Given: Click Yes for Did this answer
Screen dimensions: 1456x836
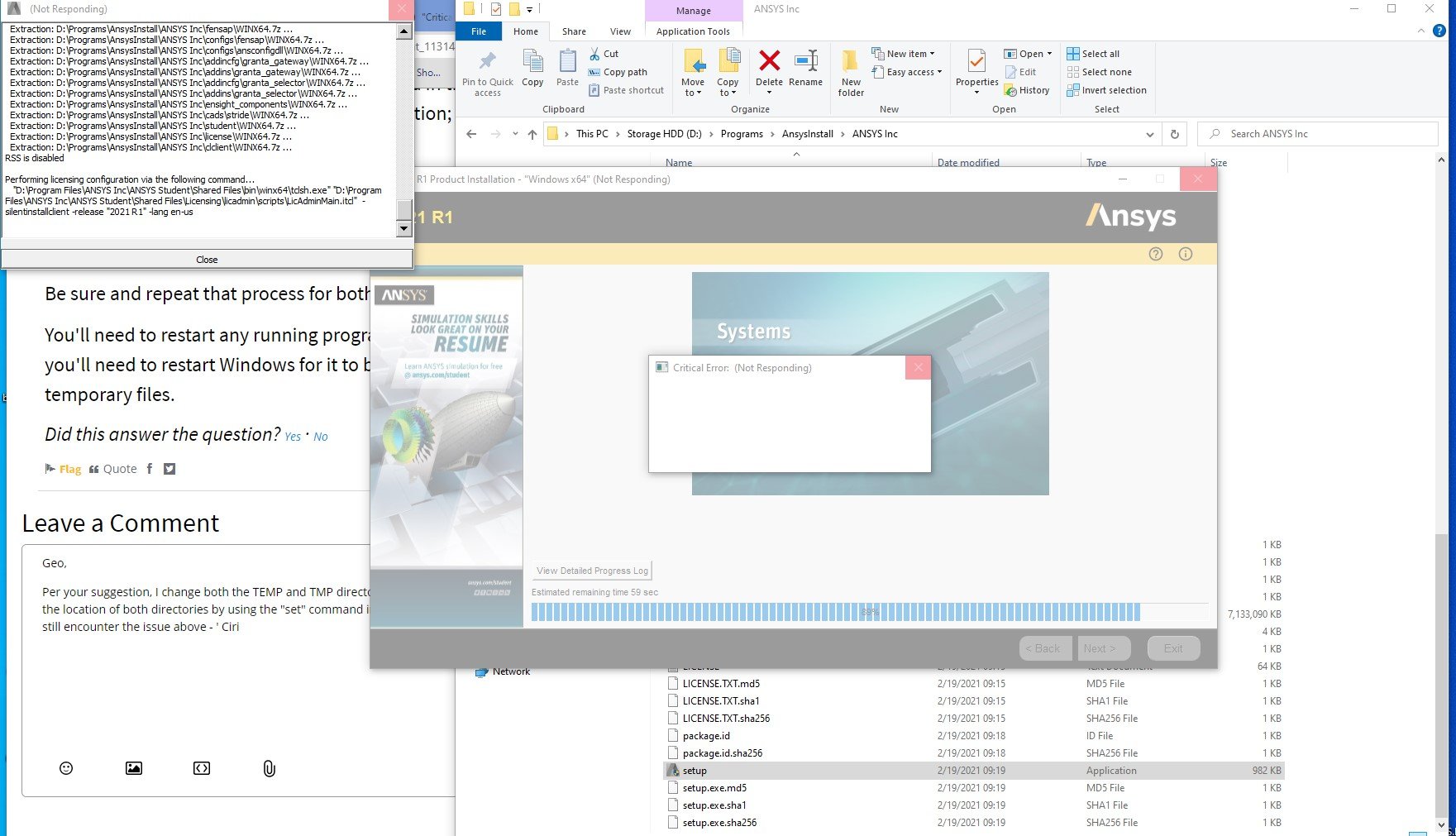Looking at the screenshot, I should (293, 437).
